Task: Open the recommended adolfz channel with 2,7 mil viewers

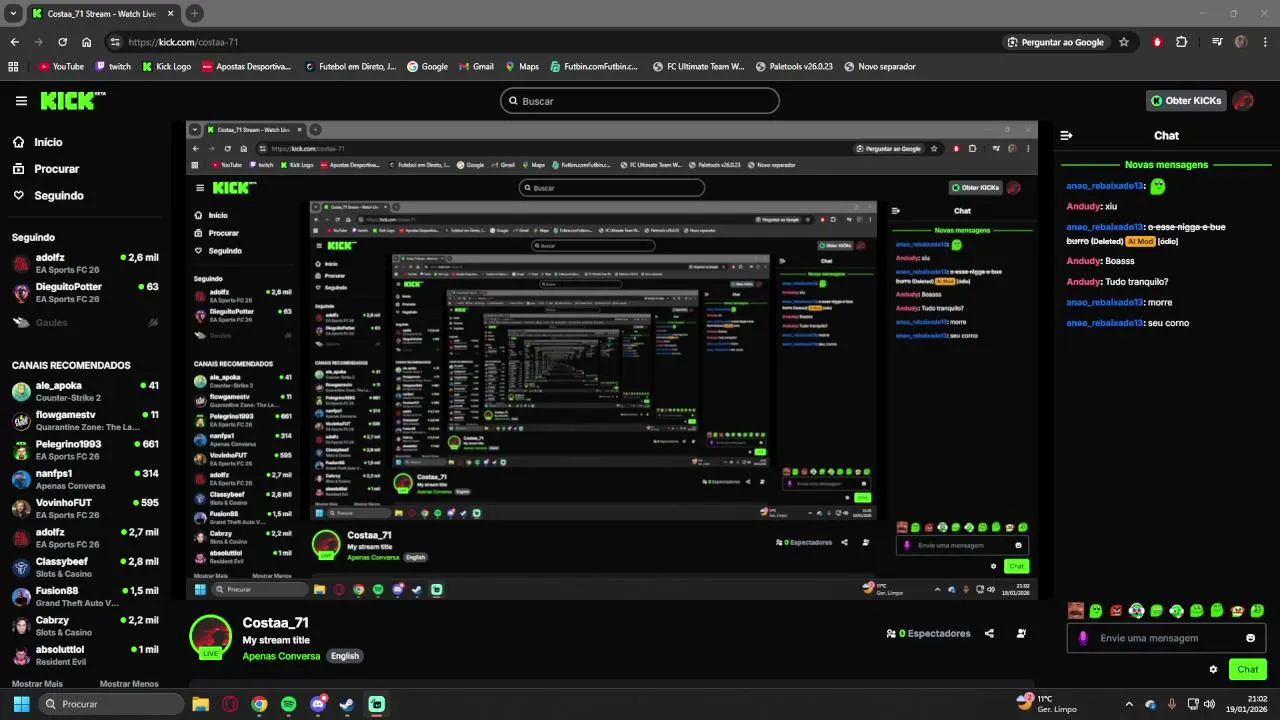Action: tap(84, 538)
